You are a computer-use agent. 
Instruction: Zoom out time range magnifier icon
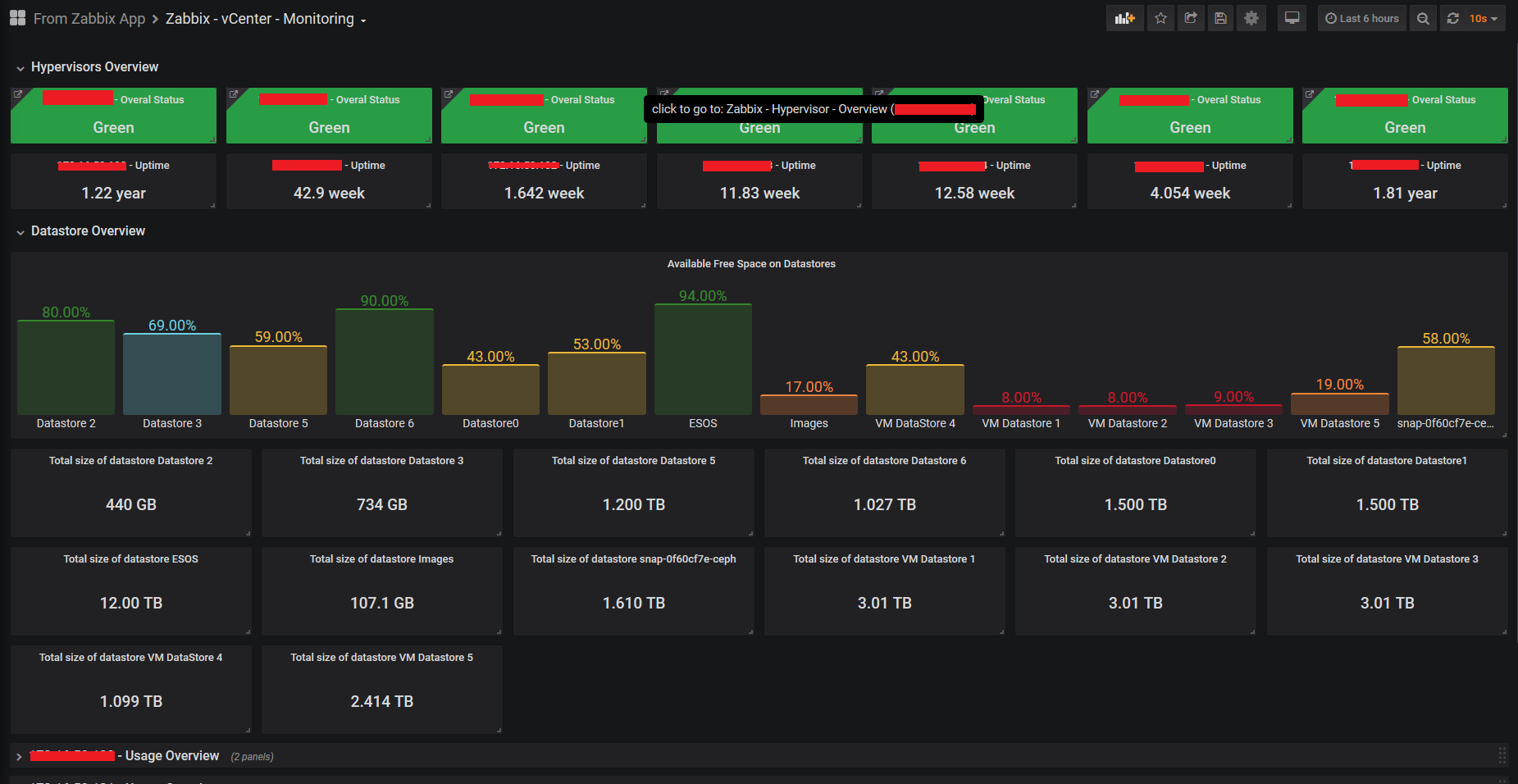coord(1423,18)
